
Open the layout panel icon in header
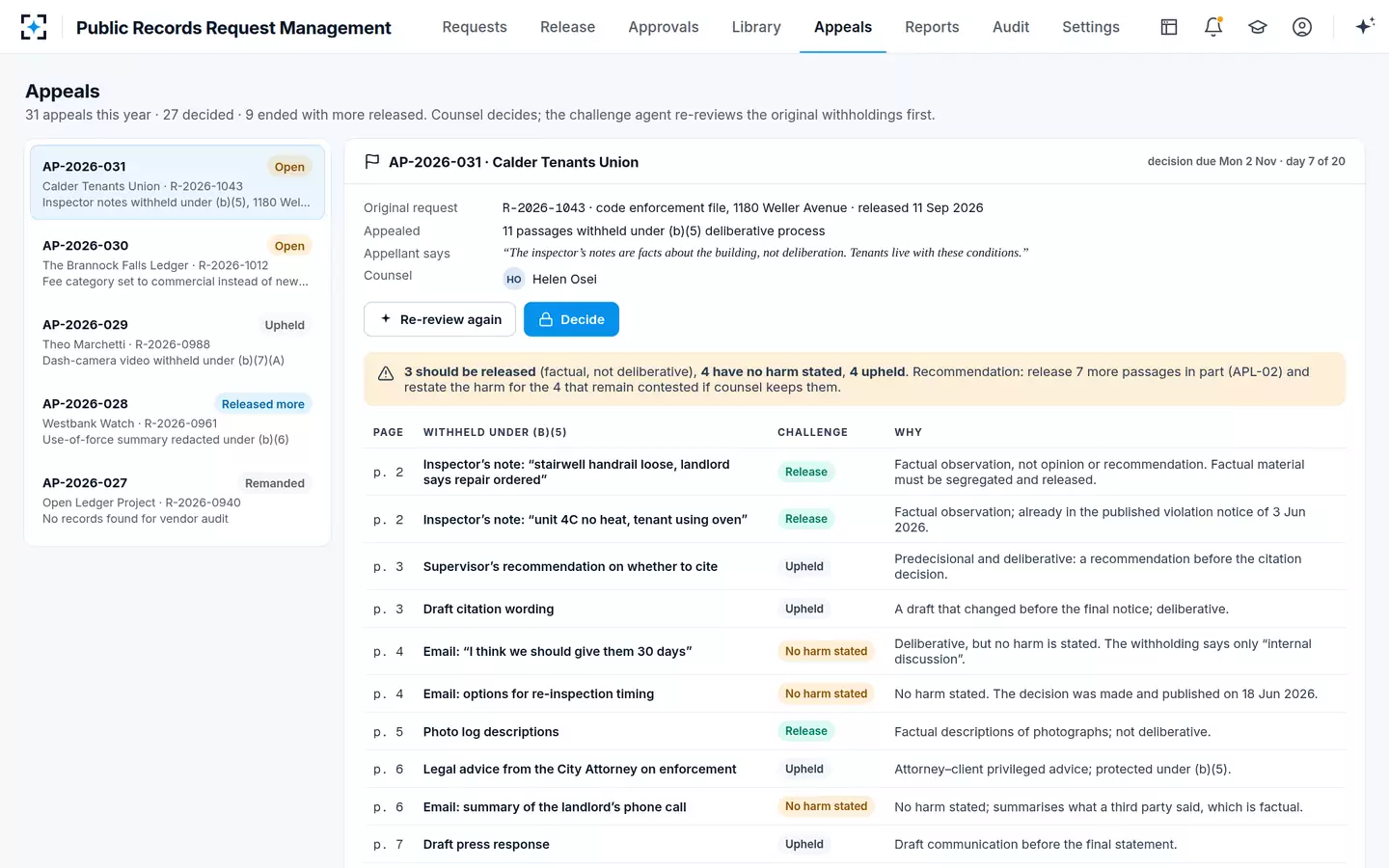[x=1169, y=27]
